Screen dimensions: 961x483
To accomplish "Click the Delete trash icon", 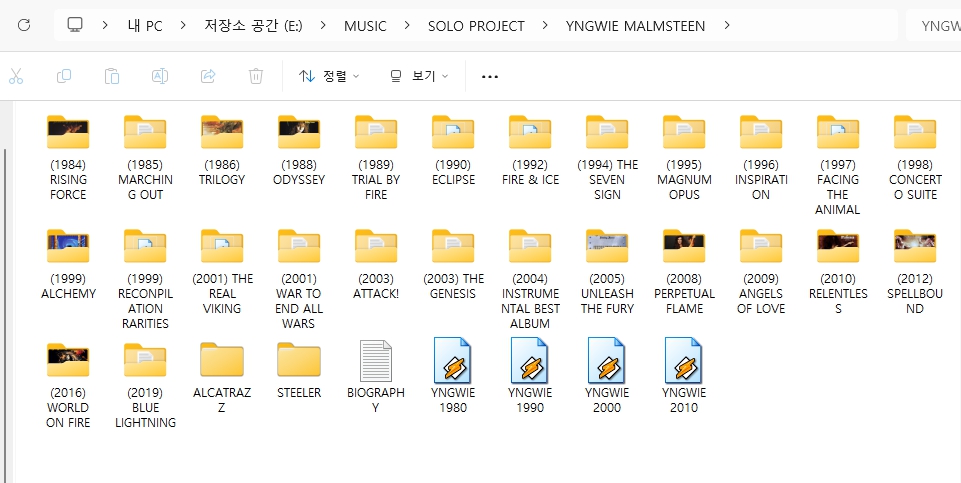I will click(256, 76).
